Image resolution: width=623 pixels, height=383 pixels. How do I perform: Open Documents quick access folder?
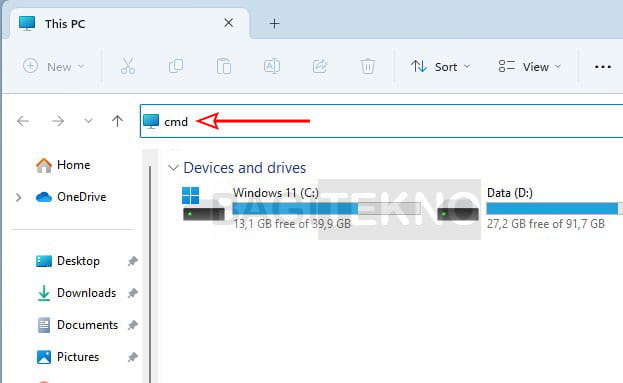point(77,325)
